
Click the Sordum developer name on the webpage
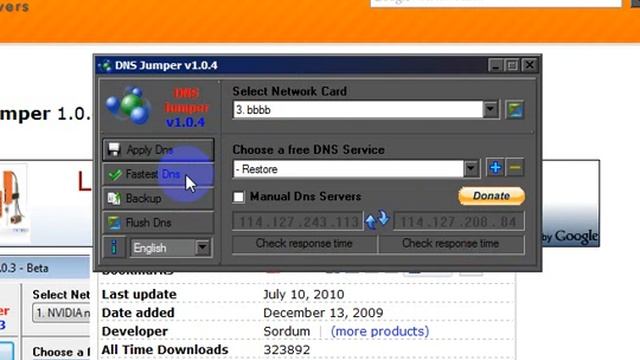[287, 331]
